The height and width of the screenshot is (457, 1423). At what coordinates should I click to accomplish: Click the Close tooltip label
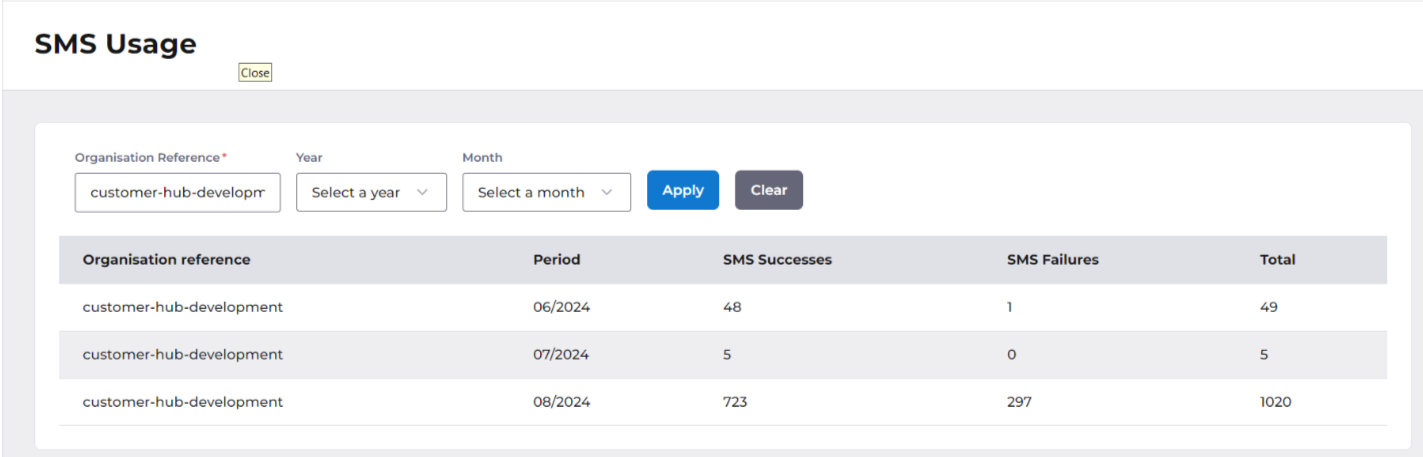pyautogui.click(x=255, y=73)
